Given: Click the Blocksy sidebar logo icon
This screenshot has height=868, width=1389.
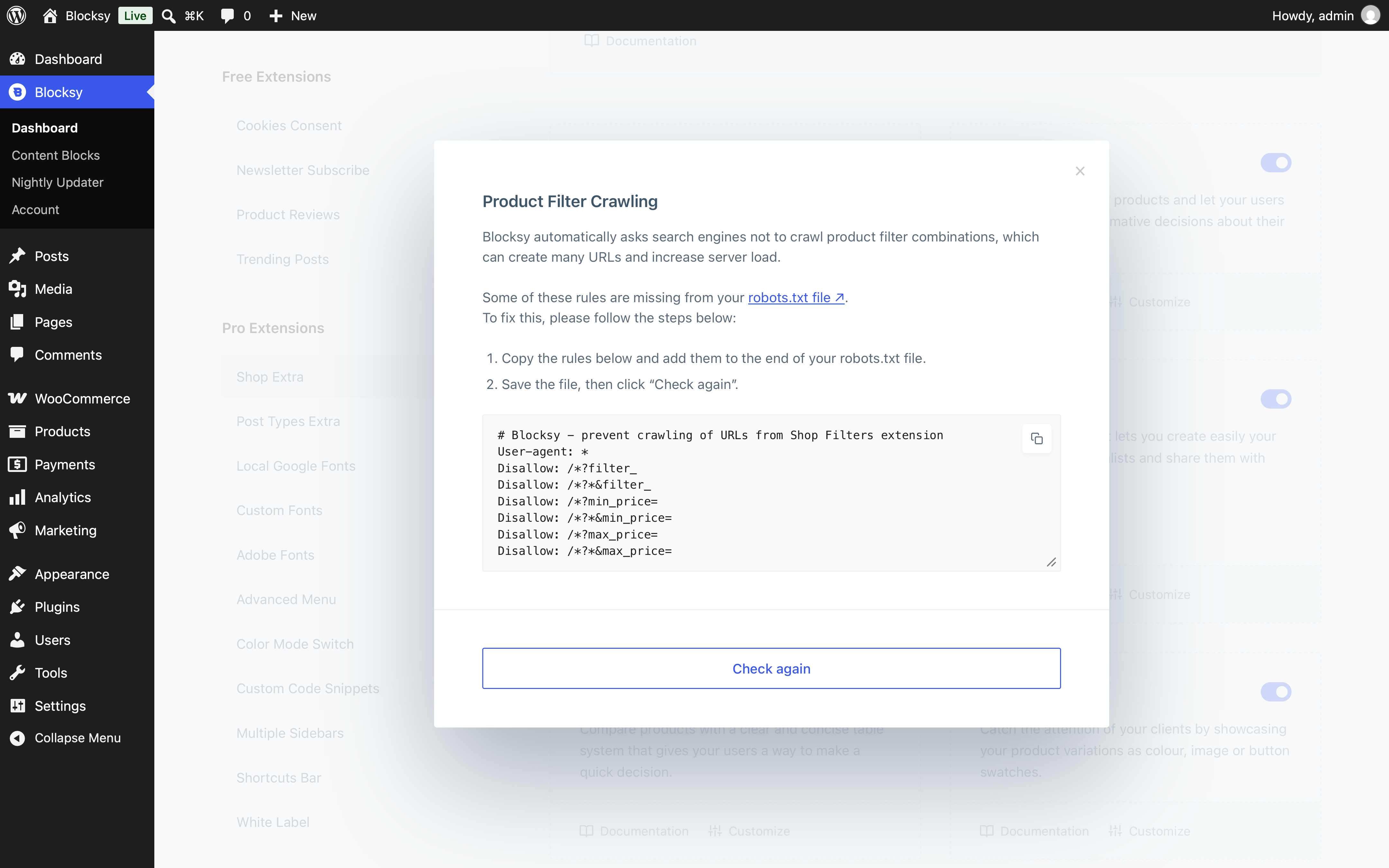Looking at the screenshot, I should [17, 92].
